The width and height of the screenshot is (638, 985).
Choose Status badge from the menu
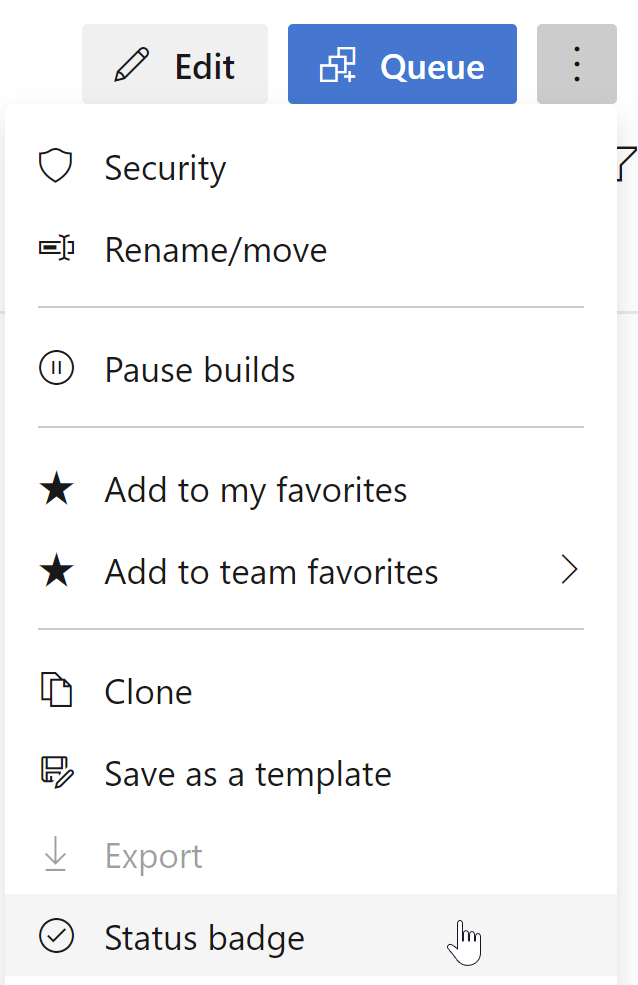(x=204, y=937)
